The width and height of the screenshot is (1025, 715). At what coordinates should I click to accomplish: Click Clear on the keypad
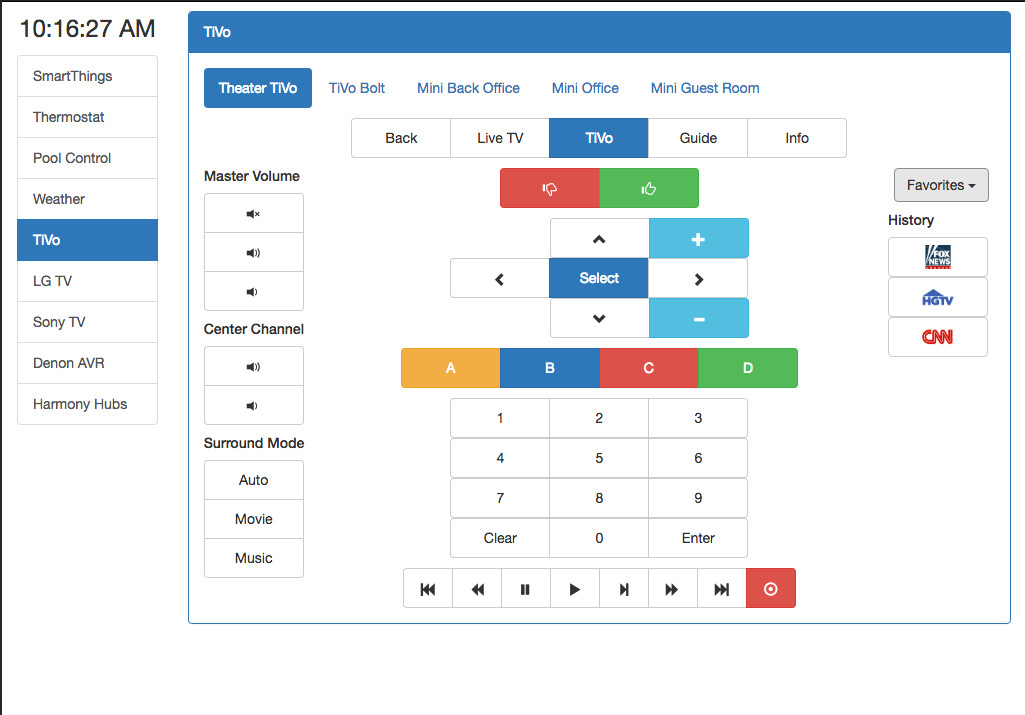pyautogui.click(x=500, y=538)
